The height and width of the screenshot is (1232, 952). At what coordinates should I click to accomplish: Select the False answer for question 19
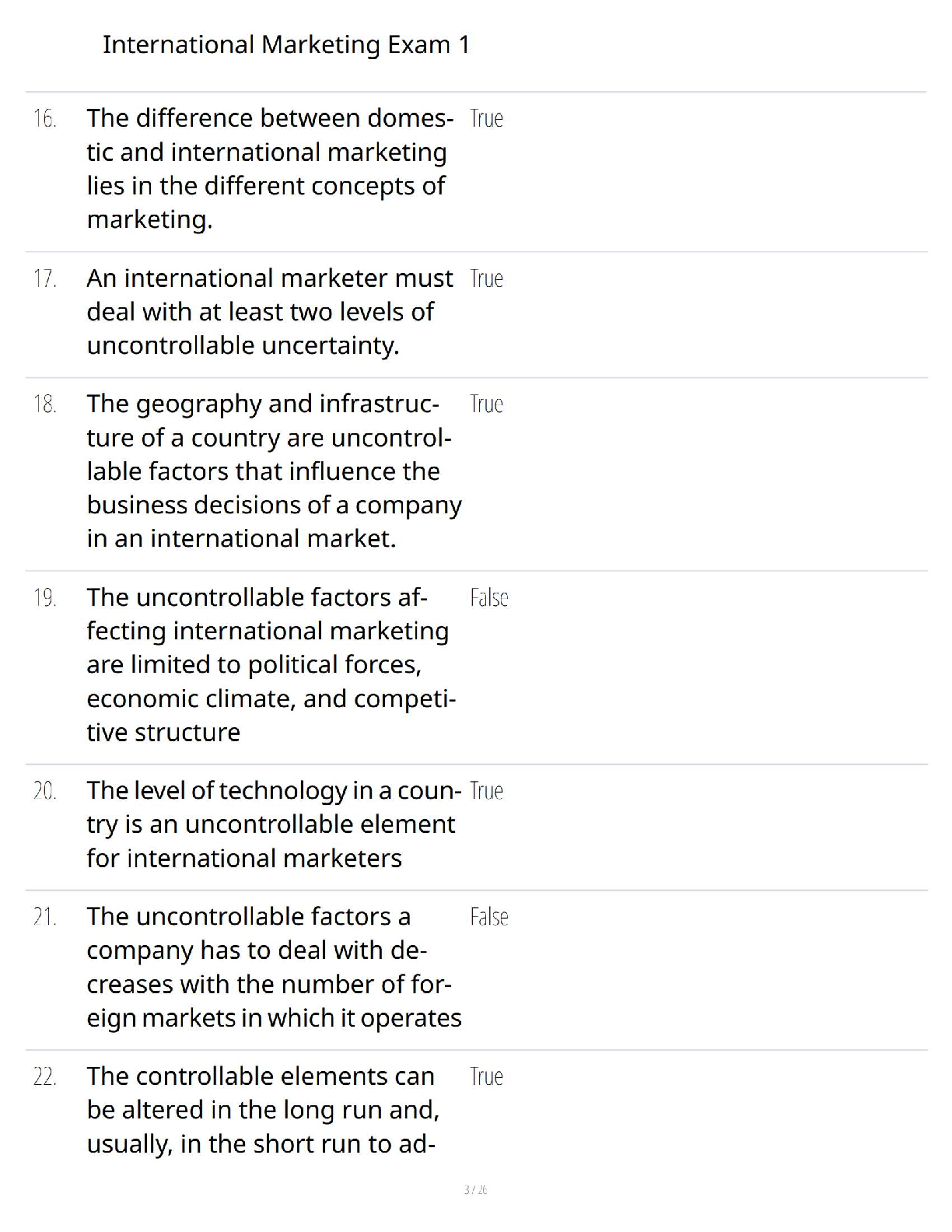point(489,598)
